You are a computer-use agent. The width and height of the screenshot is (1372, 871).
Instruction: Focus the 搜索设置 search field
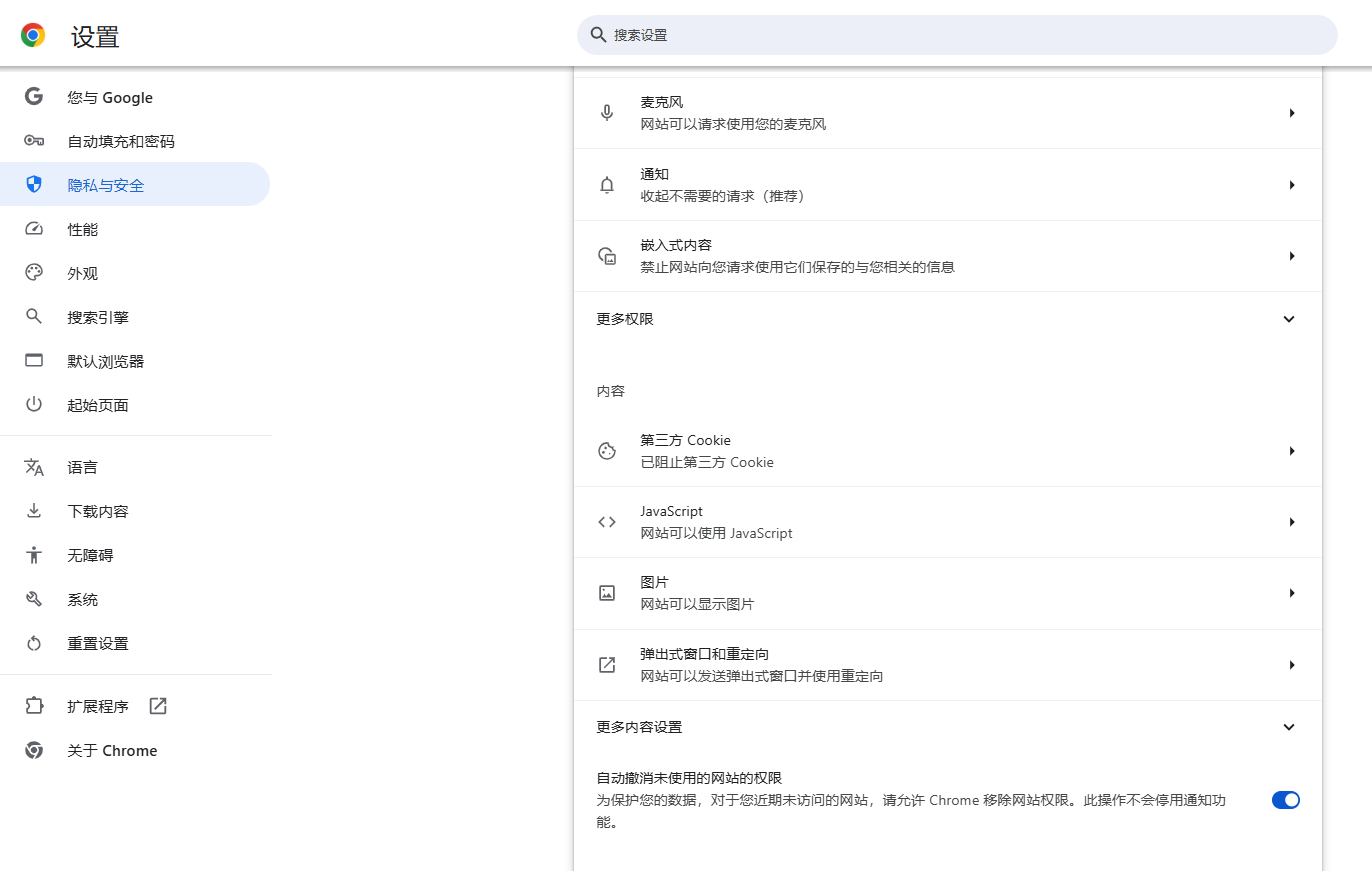coord(957,35)
